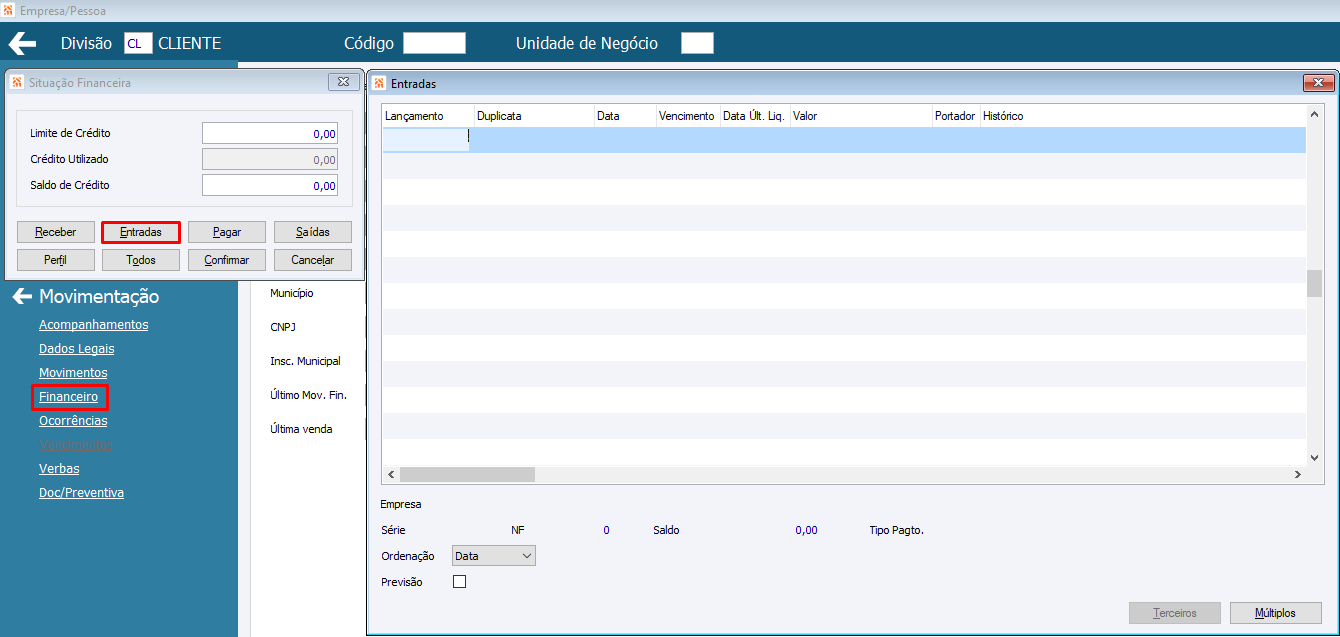Viewport: 1340px width, 637px height.
Task: Open the Ordenação dropdown set to Data
Action: click(493, 555)
